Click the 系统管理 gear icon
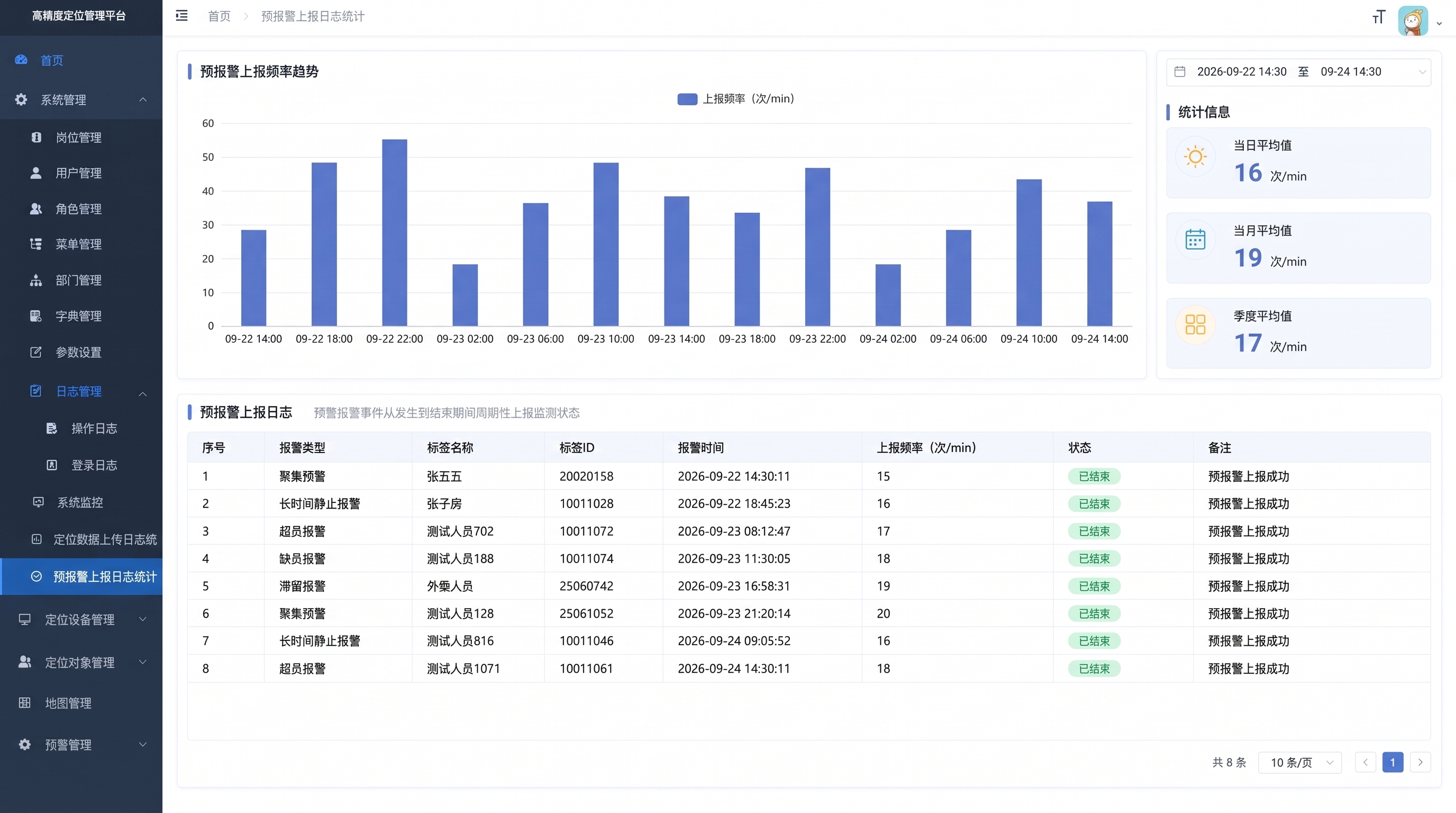 click(x=22, y=100)
